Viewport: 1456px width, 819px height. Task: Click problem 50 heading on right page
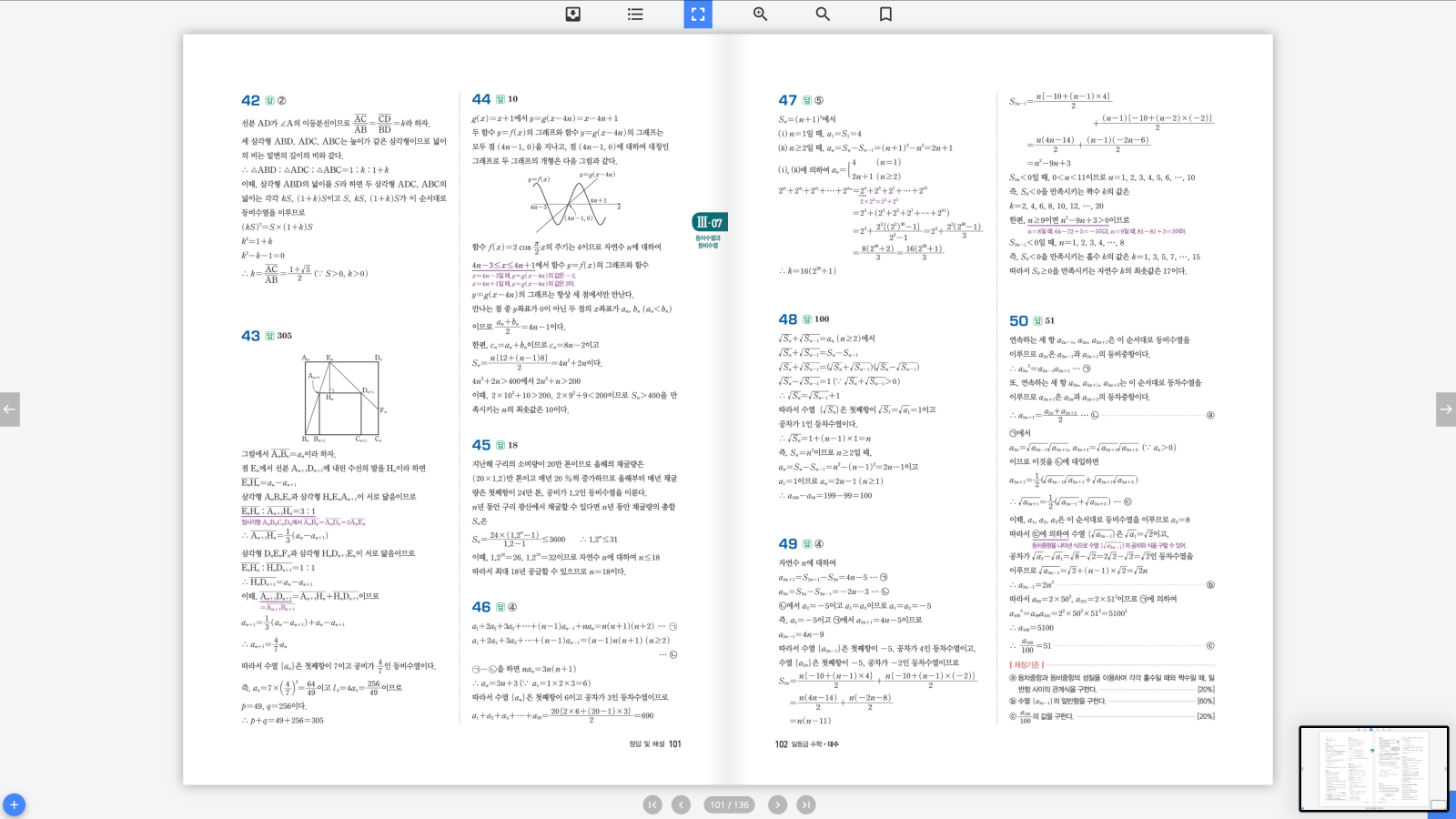point(1018,320)
